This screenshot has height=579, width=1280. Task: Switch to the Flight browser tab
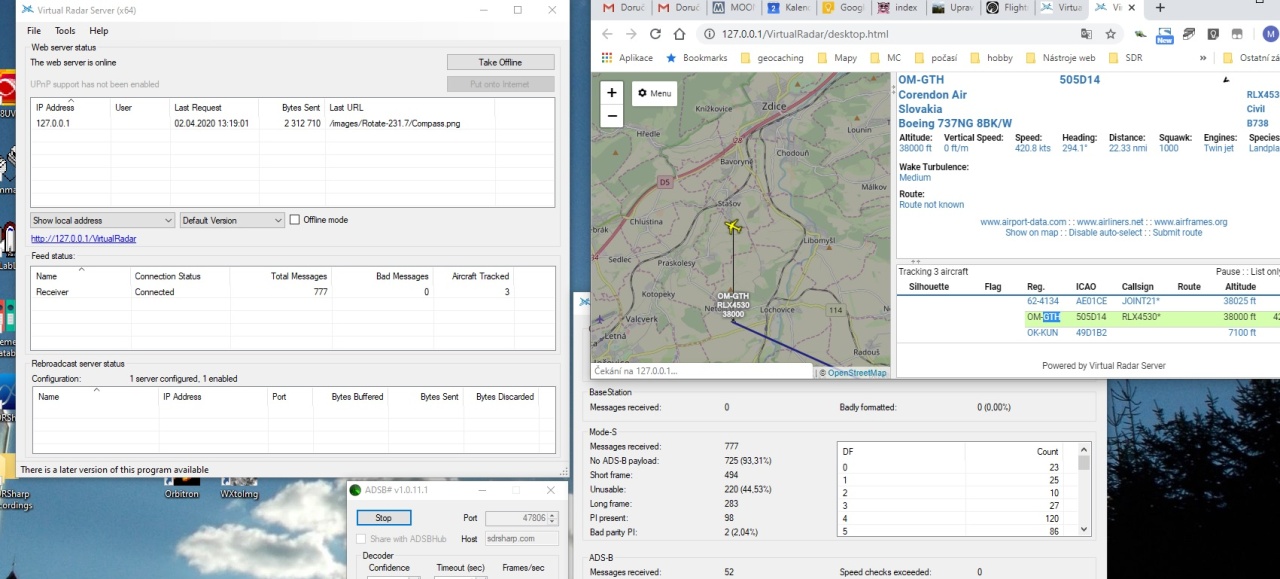(x=1005, y=8)
